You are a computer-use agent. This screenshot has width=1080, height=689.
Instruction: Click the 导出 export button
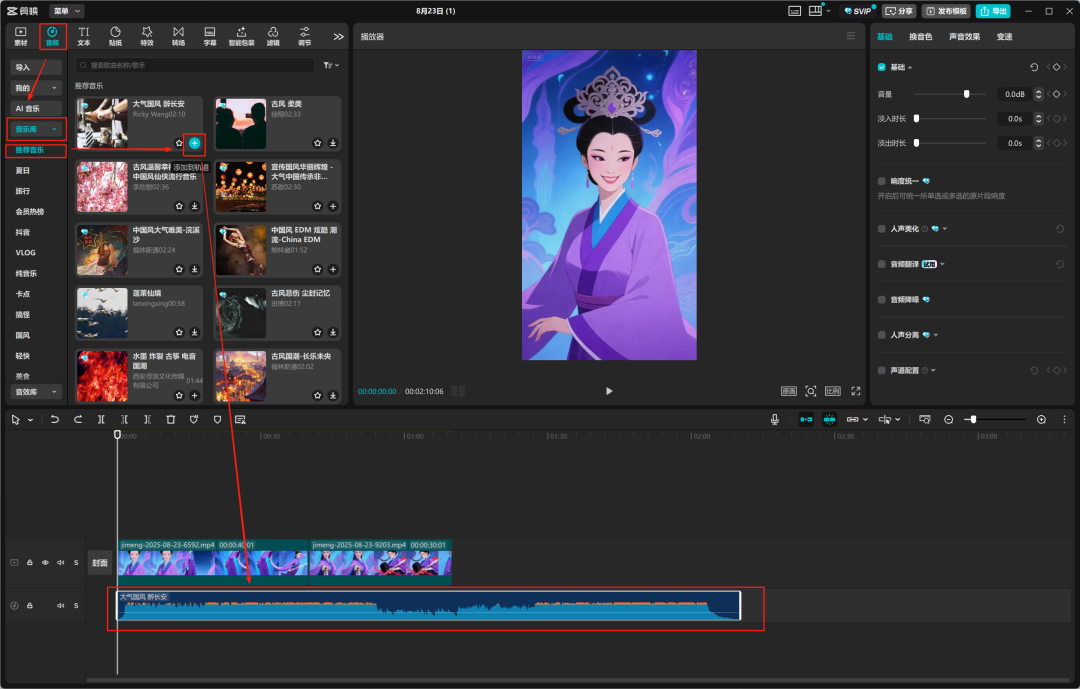tap(994, 11)
